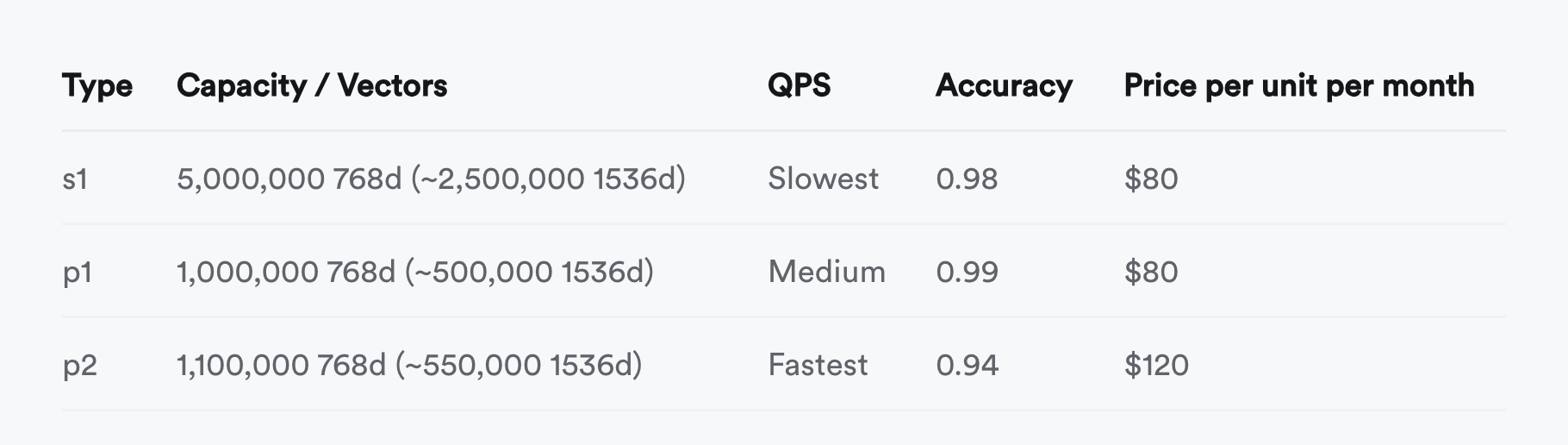This screenshot has width=1568, height=445.
Task: Click the 1,100,000 768d capacity cell
Action: (x=409, y=366)
